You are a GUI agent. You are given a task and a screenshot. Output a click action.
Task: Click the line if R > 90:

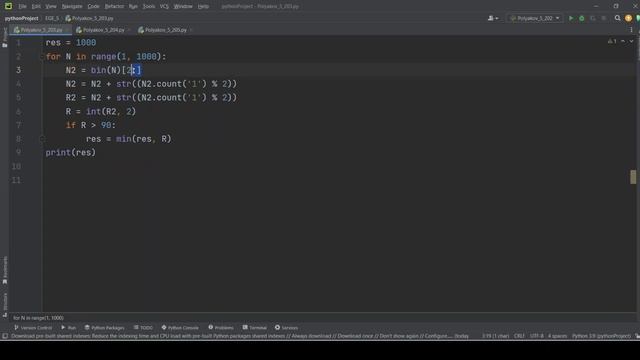point(91,125)
